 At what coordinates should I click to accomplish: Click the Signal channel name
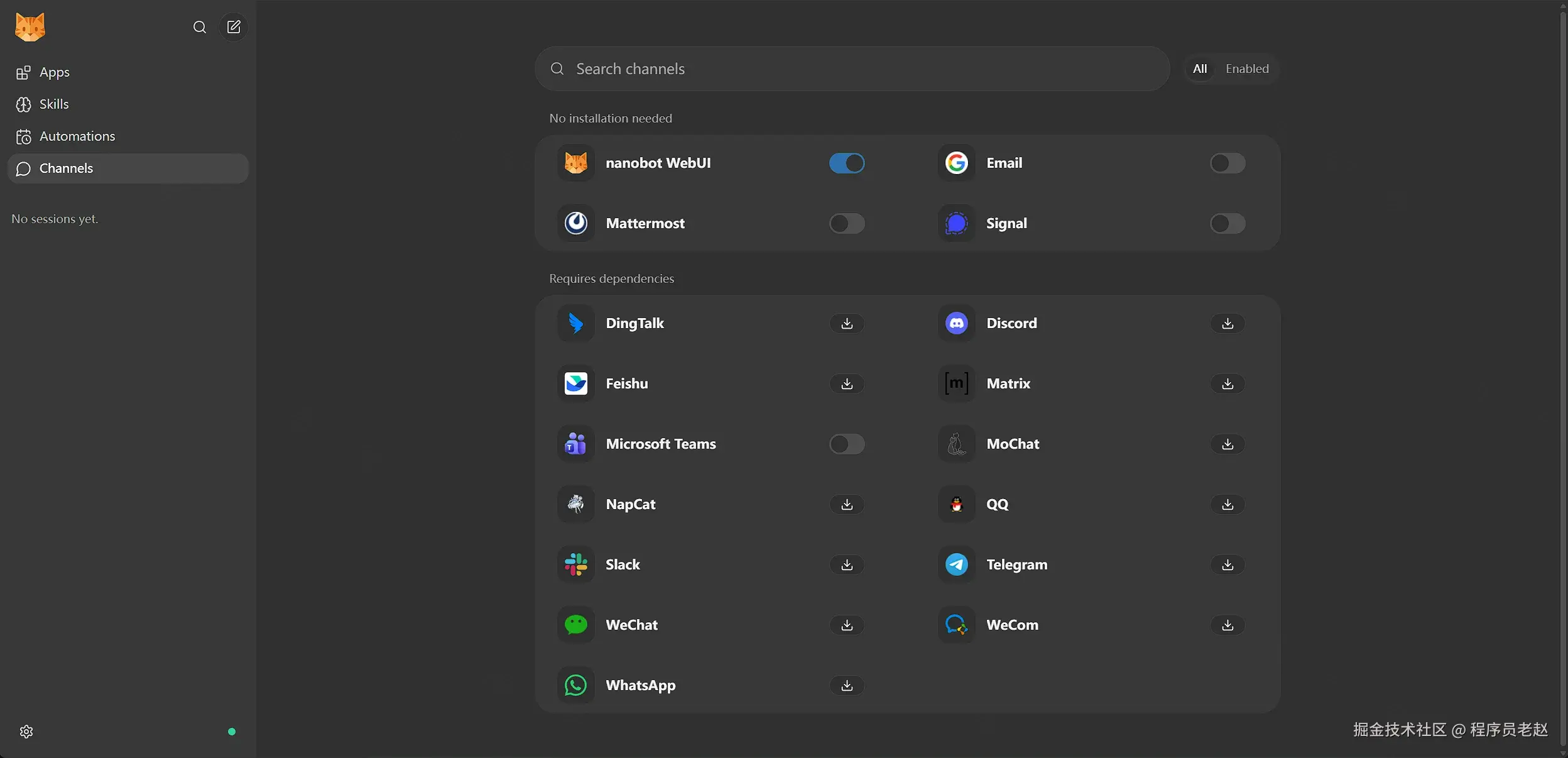pos(1006,223)
